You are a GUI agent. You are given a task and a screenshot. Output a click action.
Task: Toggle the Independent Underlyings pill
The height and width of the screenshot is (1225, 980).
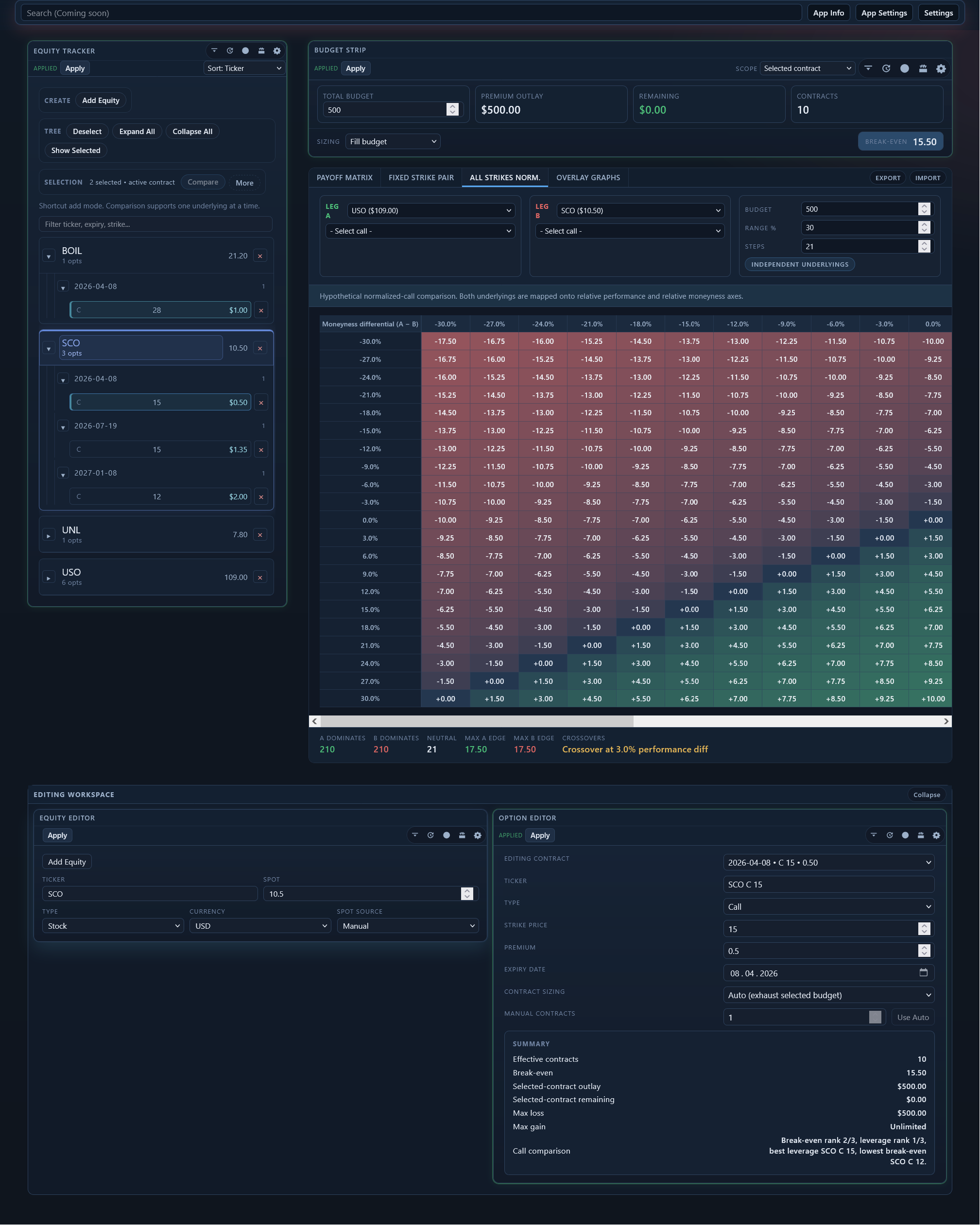[799, 264]
